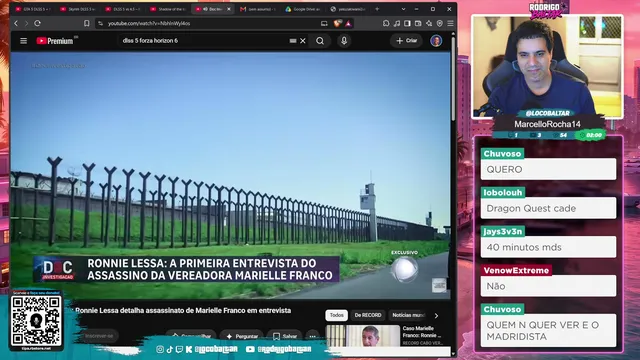Click the bookmark icon beside the address bar
This screenshot has width=640, height=360.
(87, 24)
